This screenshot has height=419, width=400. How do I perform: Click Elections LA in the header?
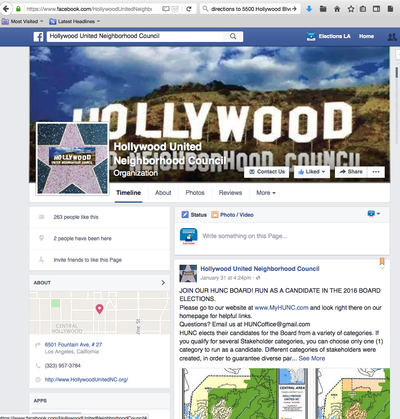(x=334, y=36)
